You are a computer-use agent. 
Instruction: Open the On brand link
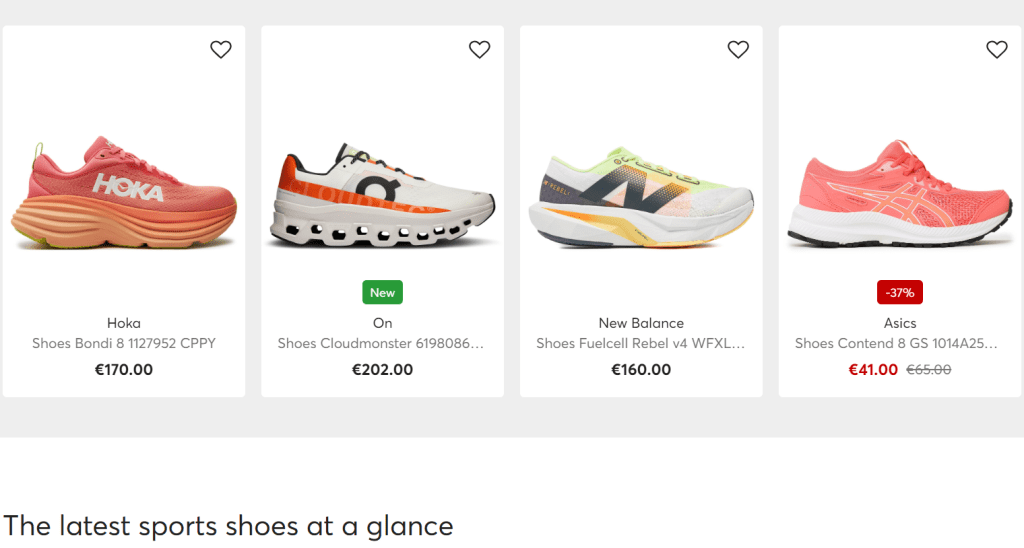point(383,323)
